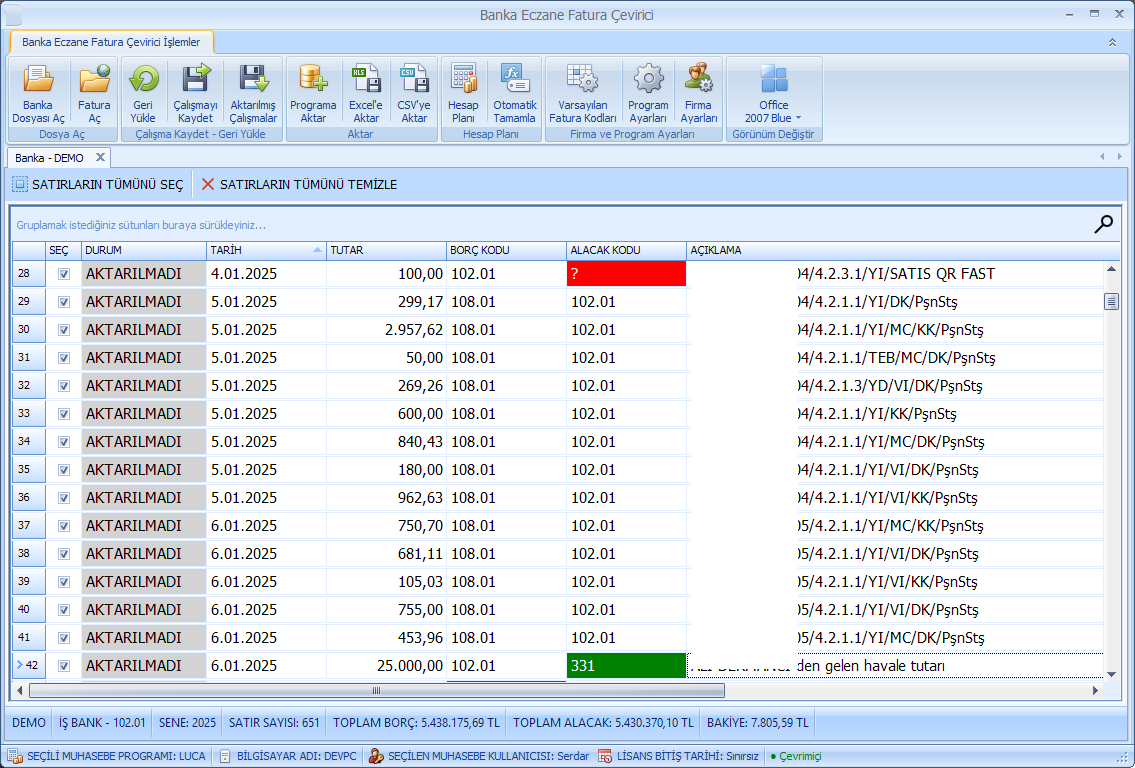Switch to the Banka - DEMO tab

tap(50, 158)
